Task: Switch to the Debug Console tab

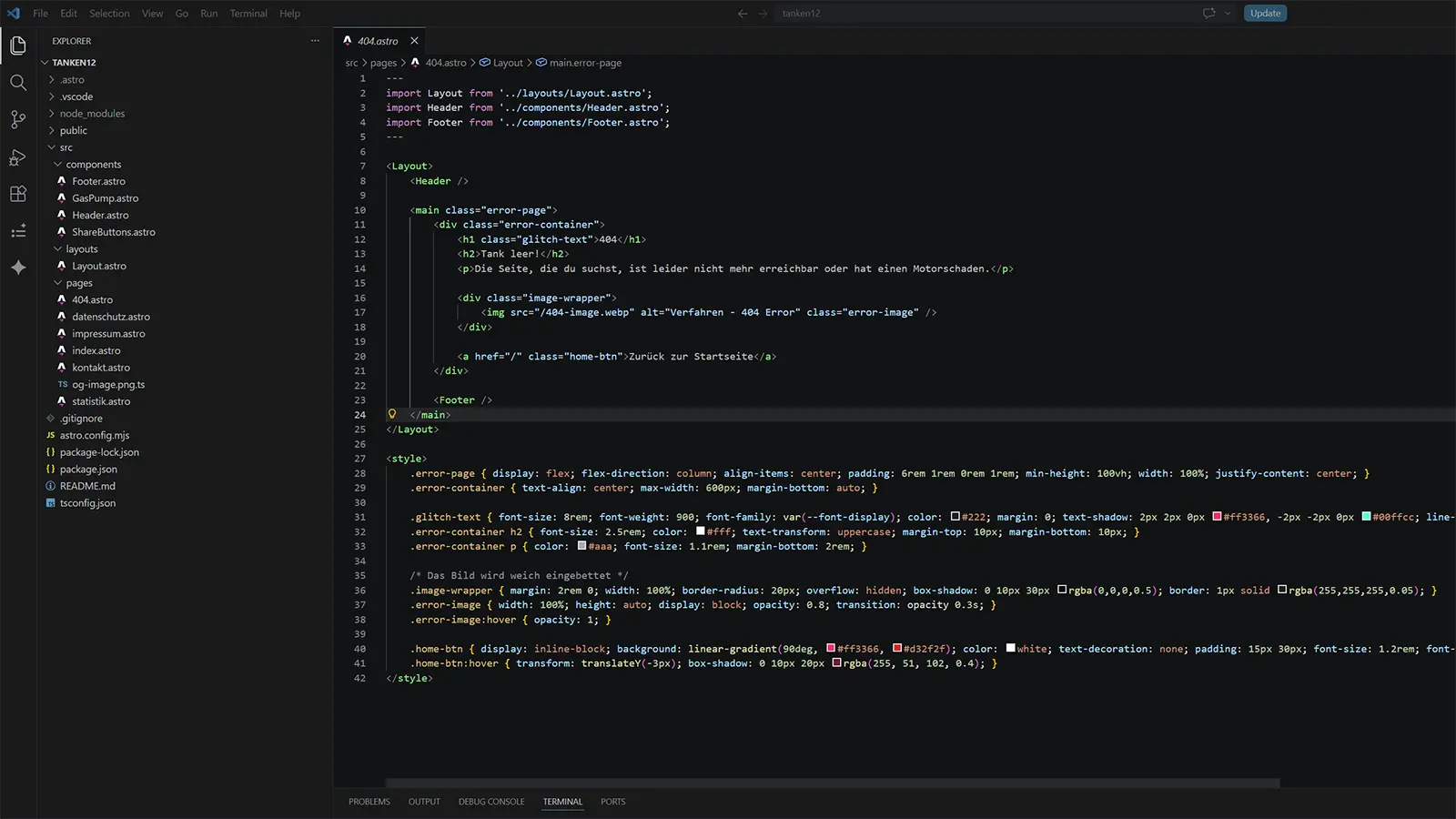Action: (491, 802)
